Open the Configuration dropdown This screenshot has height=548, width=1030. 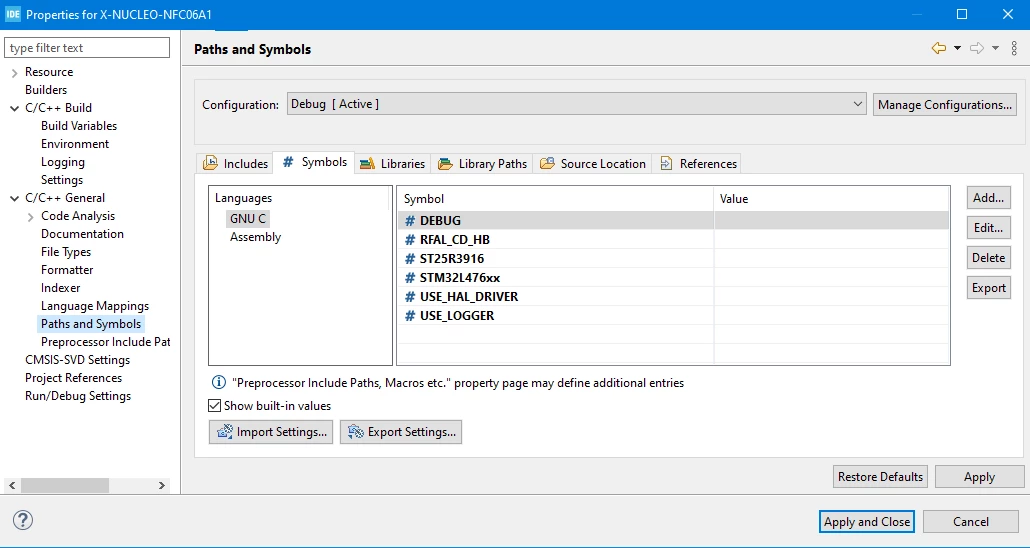(577, 104)
